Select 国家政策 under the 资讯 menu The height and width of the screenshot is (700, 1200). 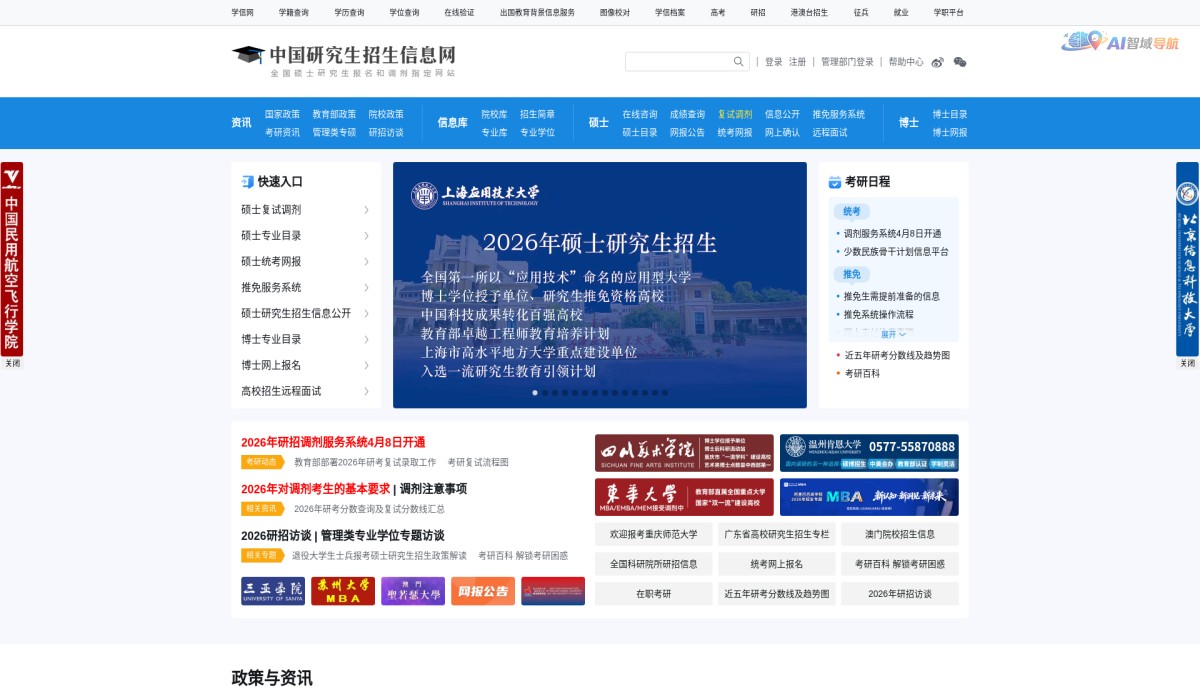pos(285,113)
